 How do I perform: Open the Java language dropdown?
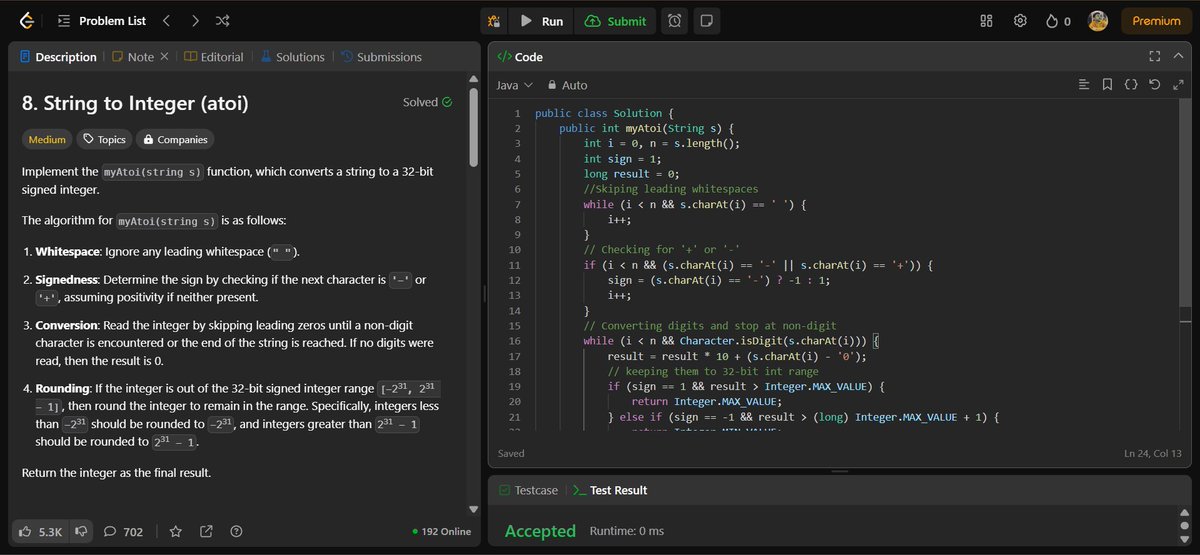(515, 85)
